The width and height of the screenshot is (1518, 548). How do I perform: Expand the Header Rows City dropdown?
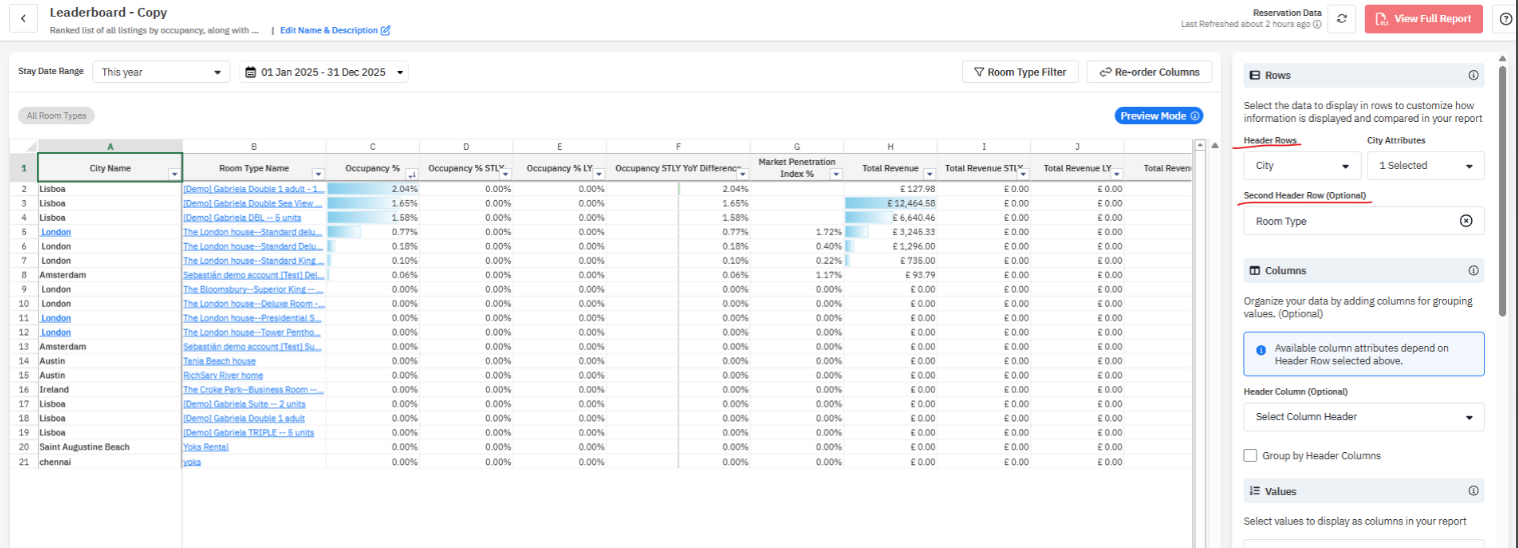pyautogui.click(x=1301, y=166)
